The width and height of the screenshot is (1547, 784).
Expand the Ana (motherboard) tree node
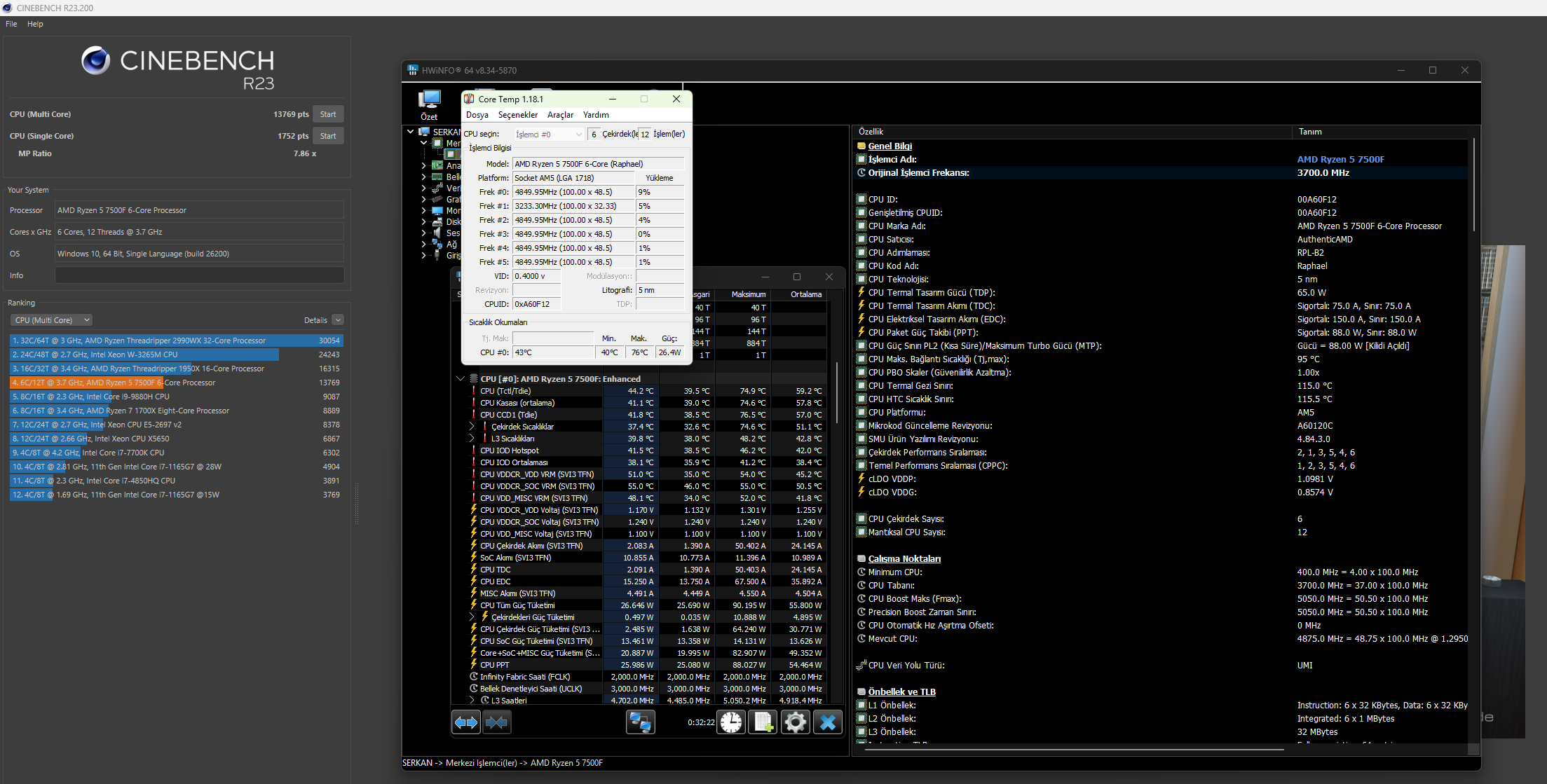(x=424, y=165)
